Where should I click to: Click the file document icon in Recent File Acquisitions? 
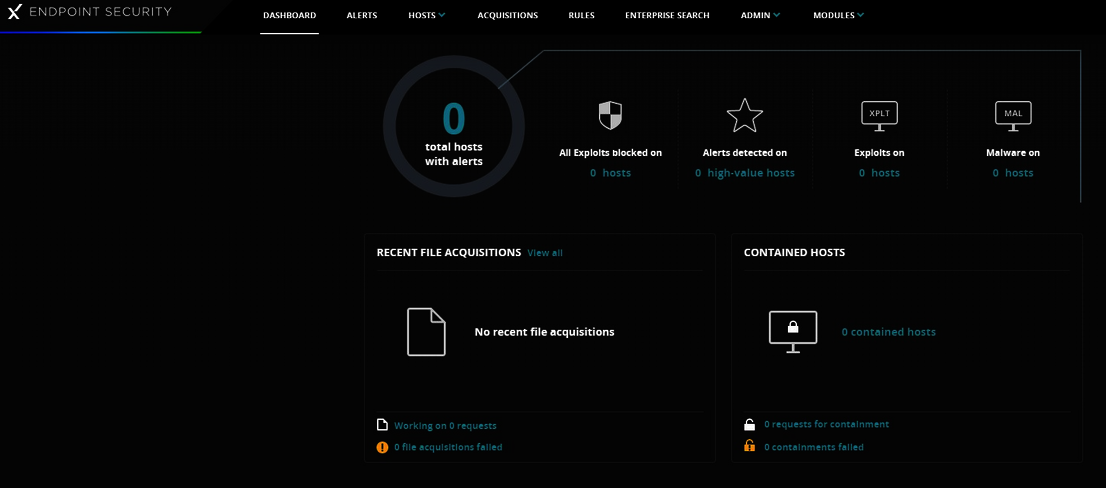coord(427,331)
